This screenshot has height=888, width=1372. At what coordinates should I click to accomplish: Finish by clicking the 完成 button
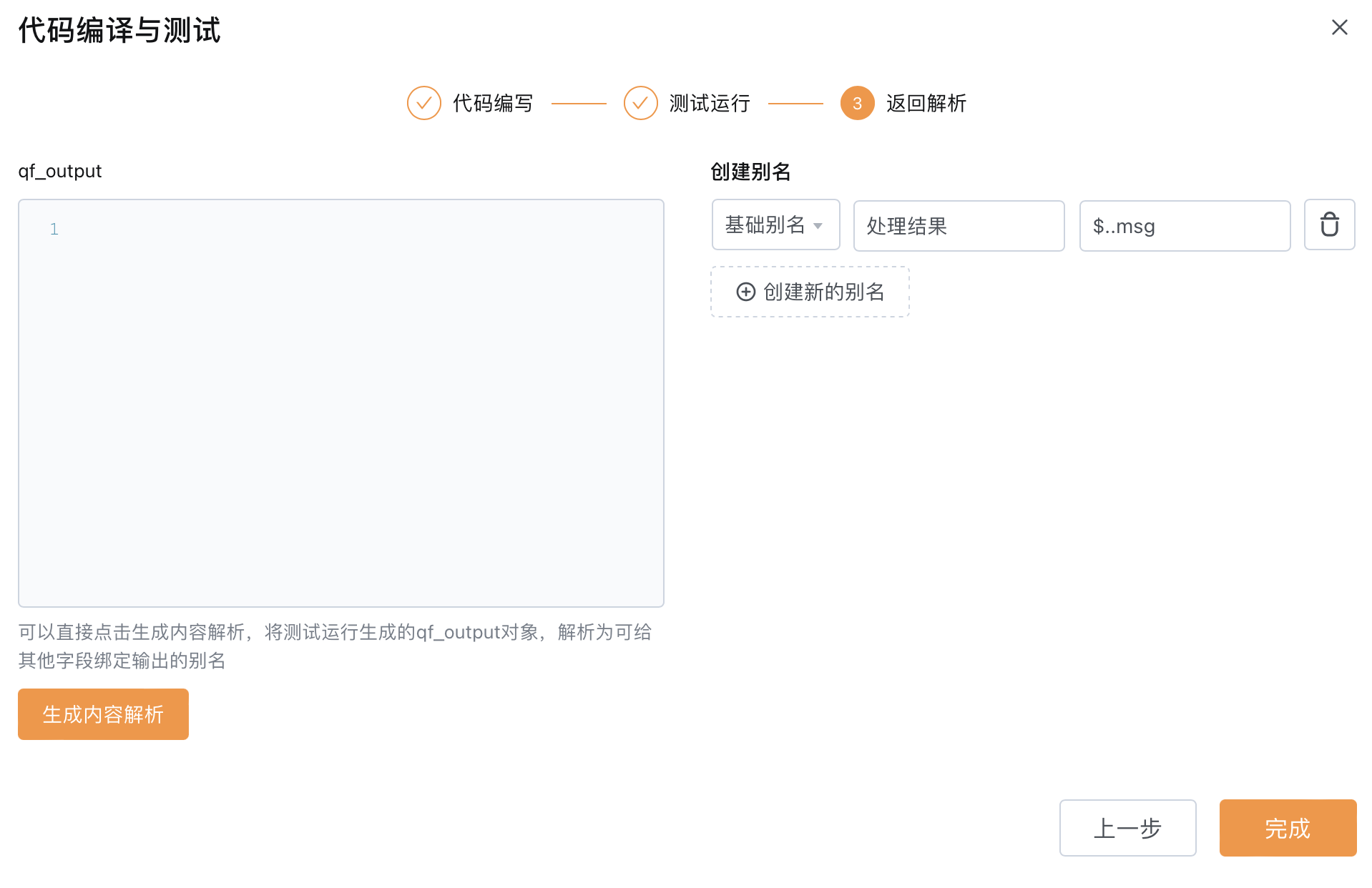pos(1288,828)
